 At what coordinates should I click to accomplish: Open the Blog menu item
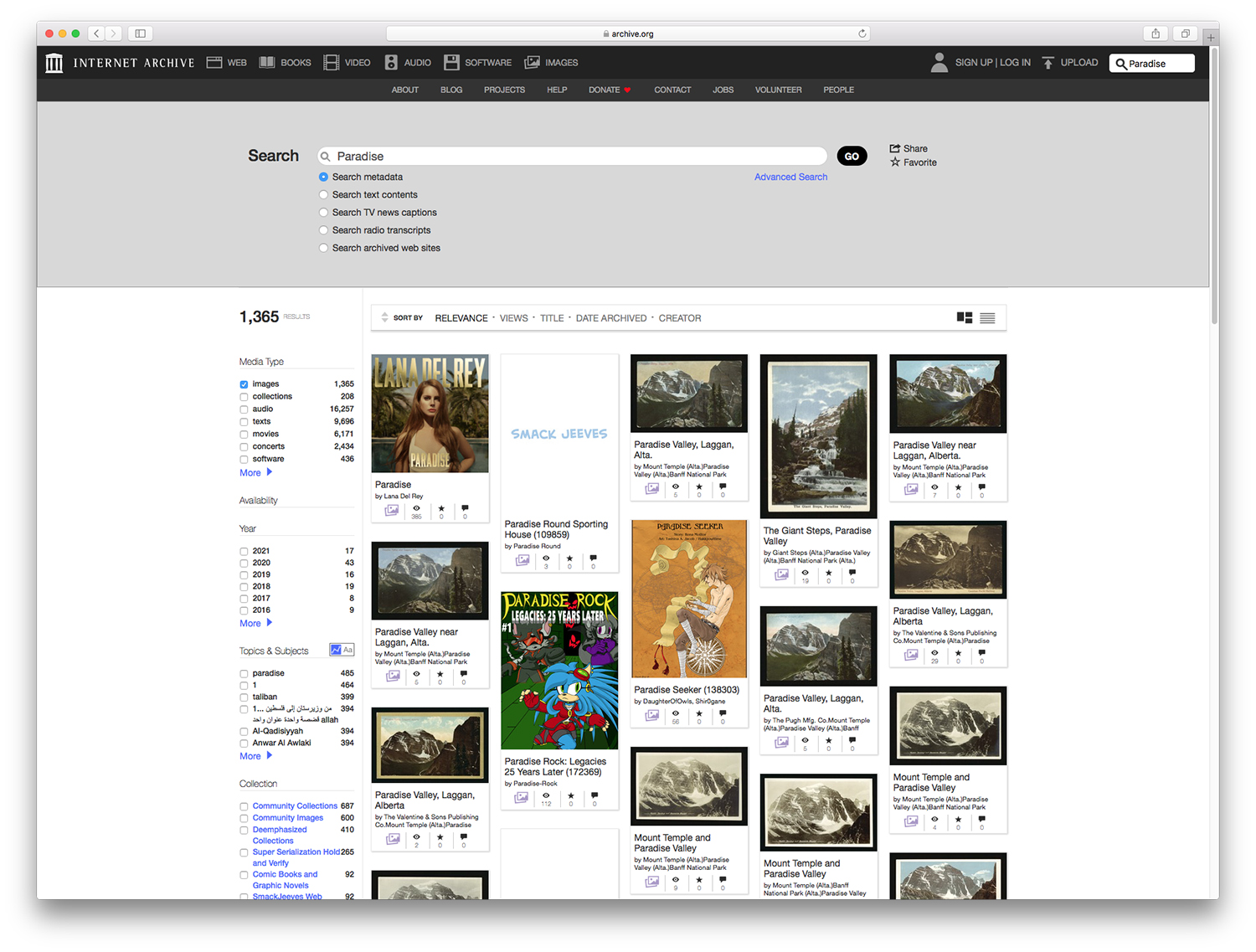[451, 90]
